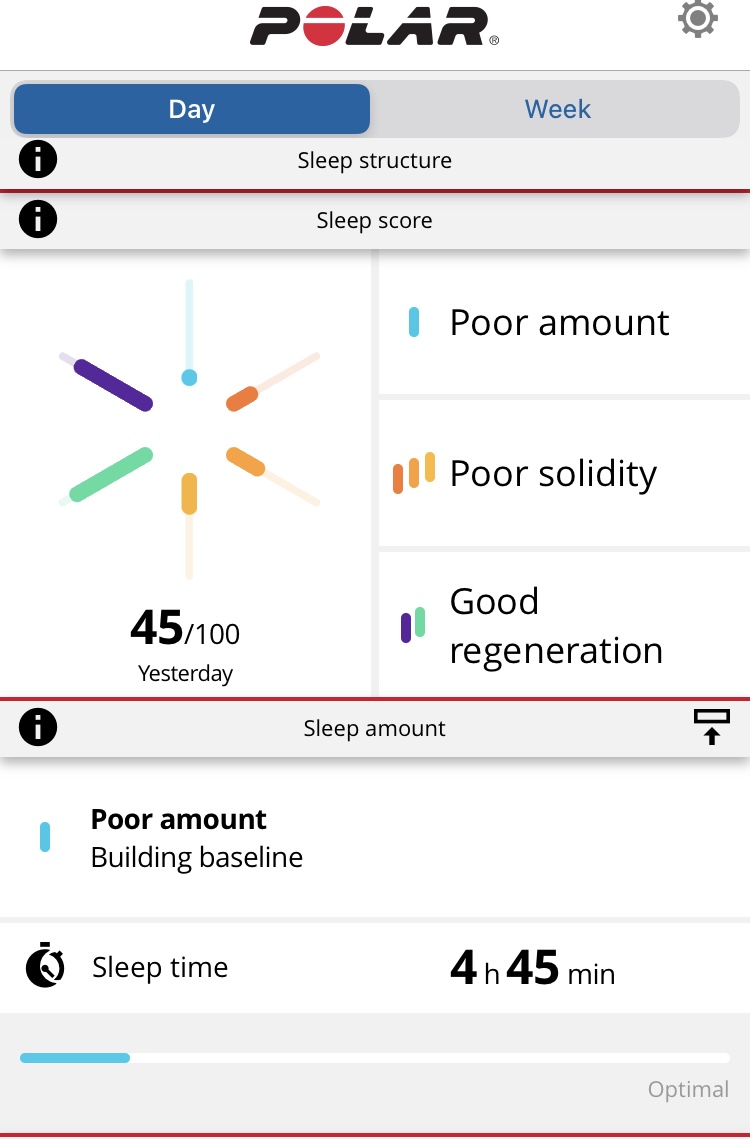Tap the Polar logo at the top
The width and height of the screenshot is (750, 1139).
point(374,27)
